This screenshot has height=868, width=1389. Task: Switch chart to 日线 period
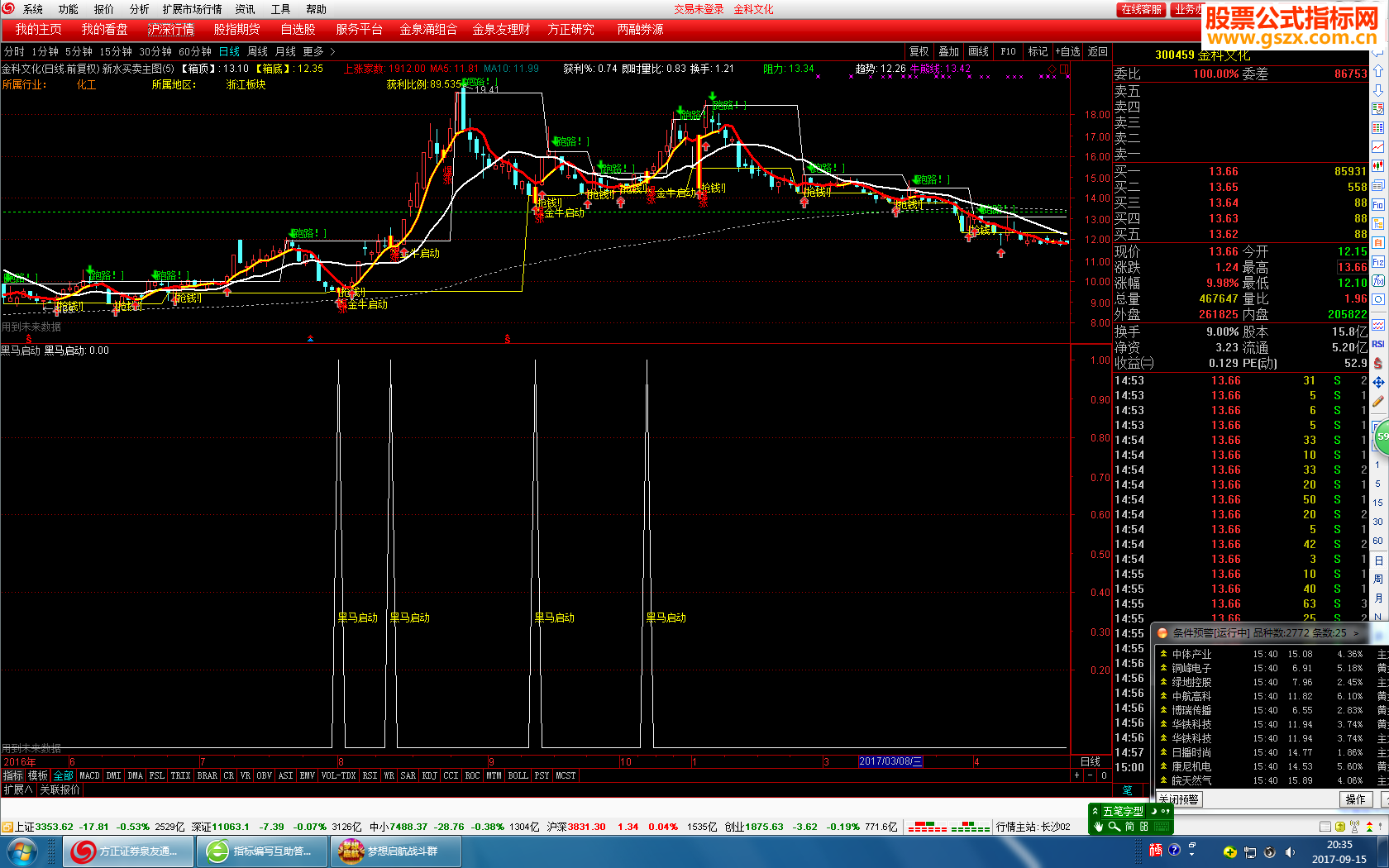[229, 51]
